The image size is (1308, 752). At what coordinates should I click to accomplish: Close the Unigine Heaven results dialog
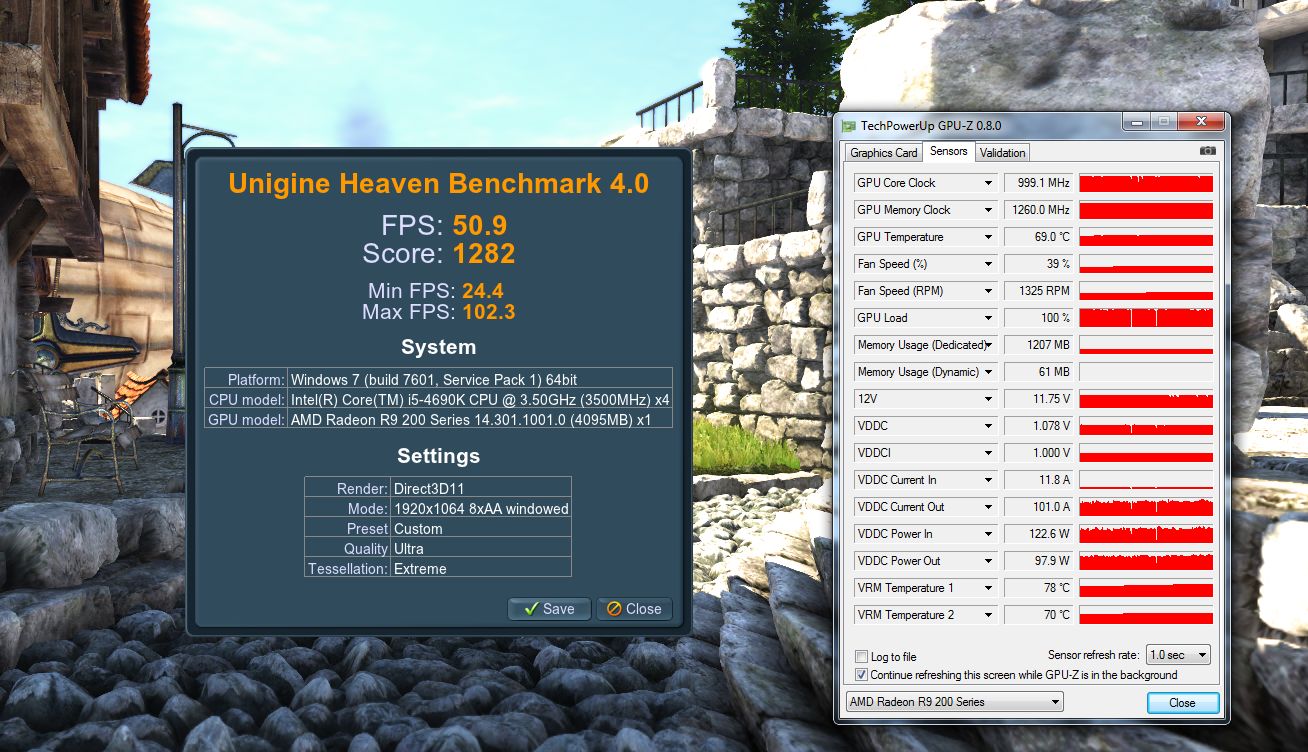634,609
